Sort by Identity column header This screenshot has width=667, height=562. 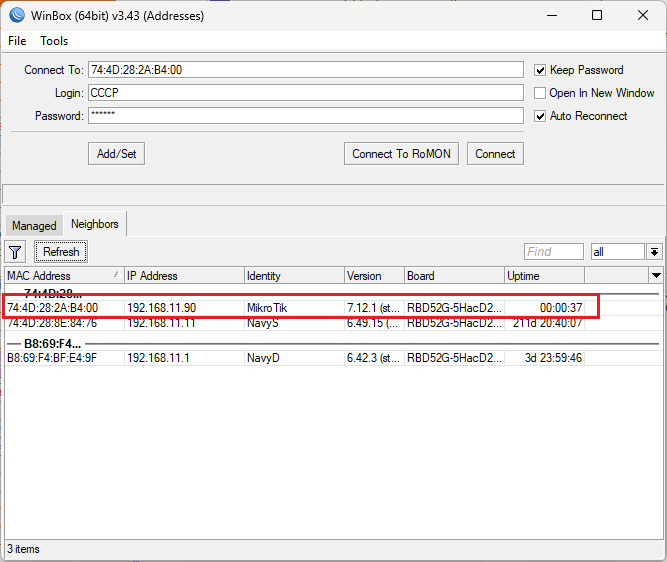294,276
